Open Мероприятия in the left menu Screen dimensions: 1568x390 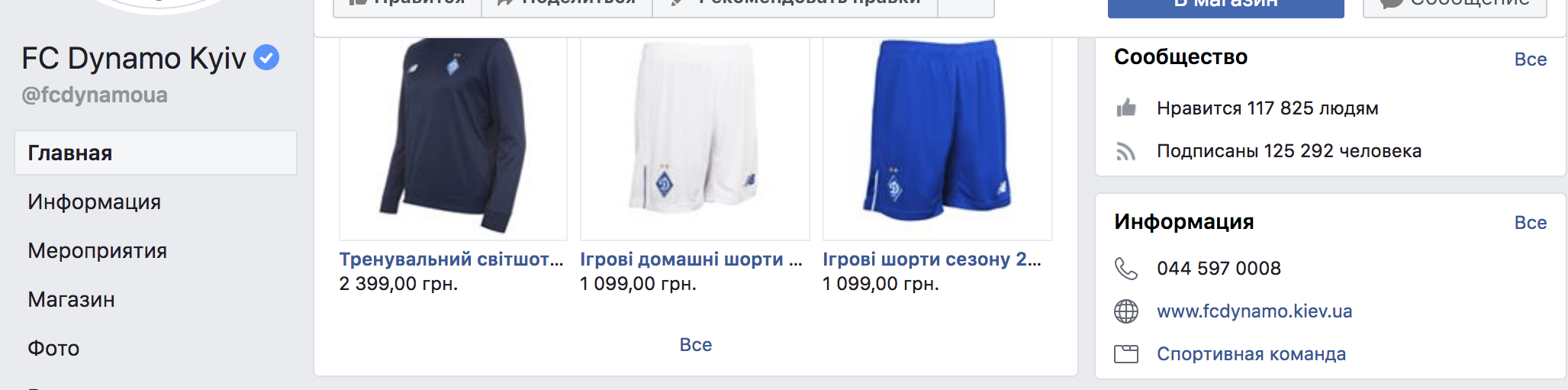98,250
